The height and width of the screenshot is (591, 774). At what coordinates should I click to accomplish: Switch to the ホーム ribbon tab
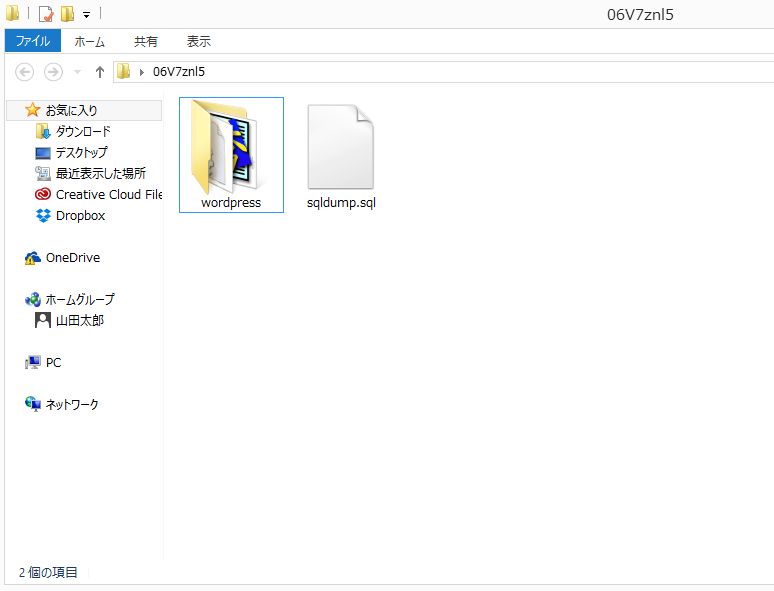click(89, 41)
